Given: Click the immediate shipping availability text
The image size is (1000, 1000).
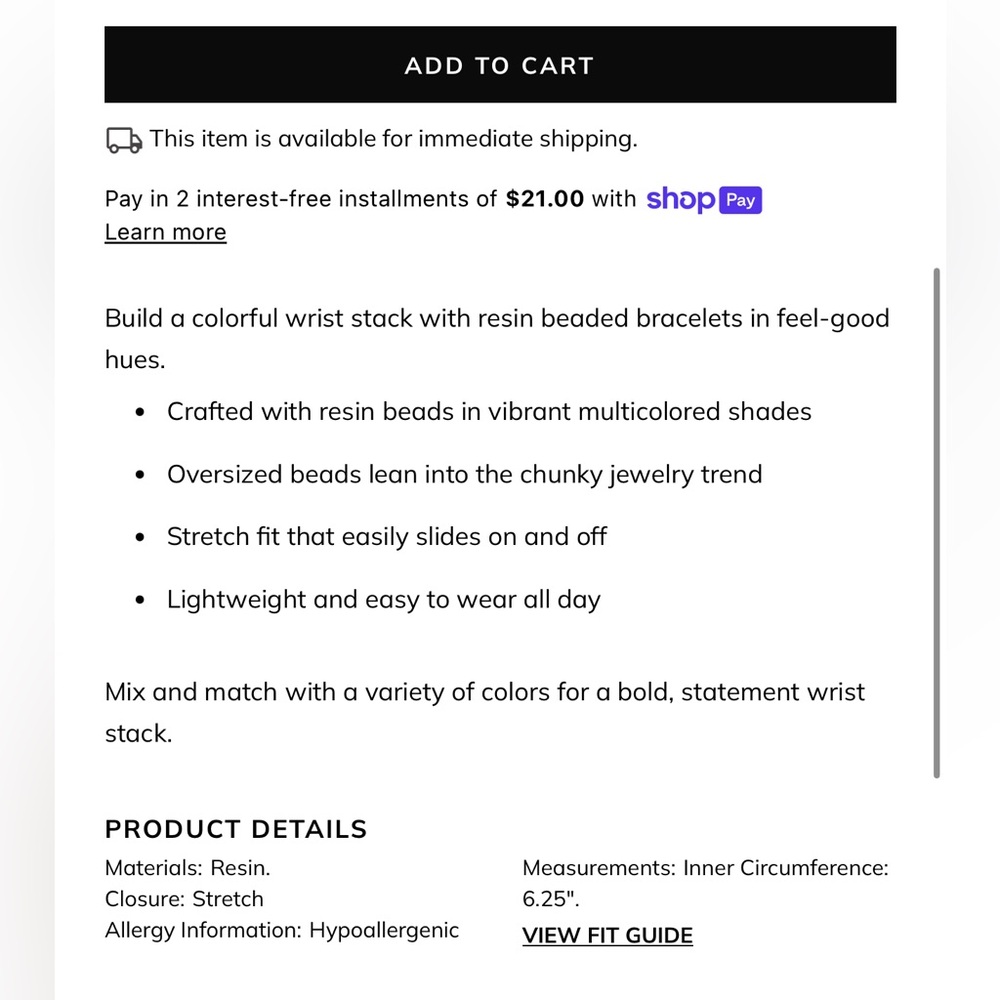Looking at the screenshot, I should point(393,139).
